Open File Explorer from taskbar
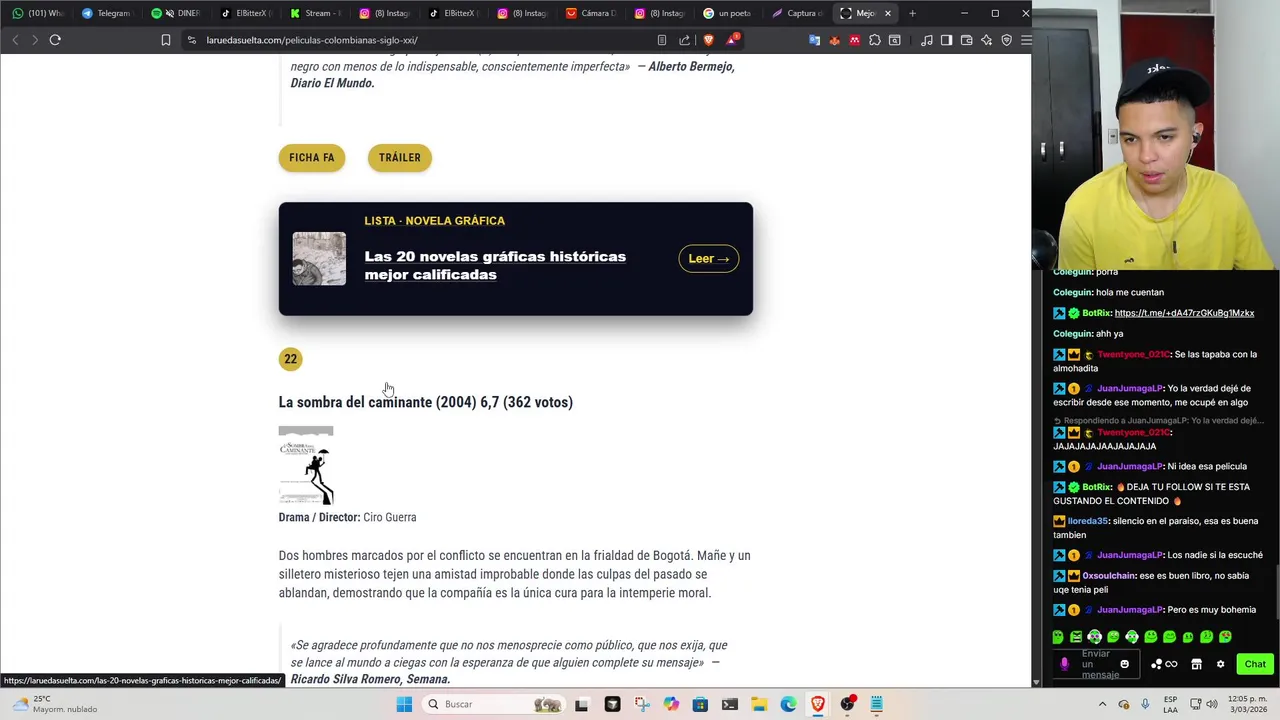1280x720 pixels. coord(759,704)
